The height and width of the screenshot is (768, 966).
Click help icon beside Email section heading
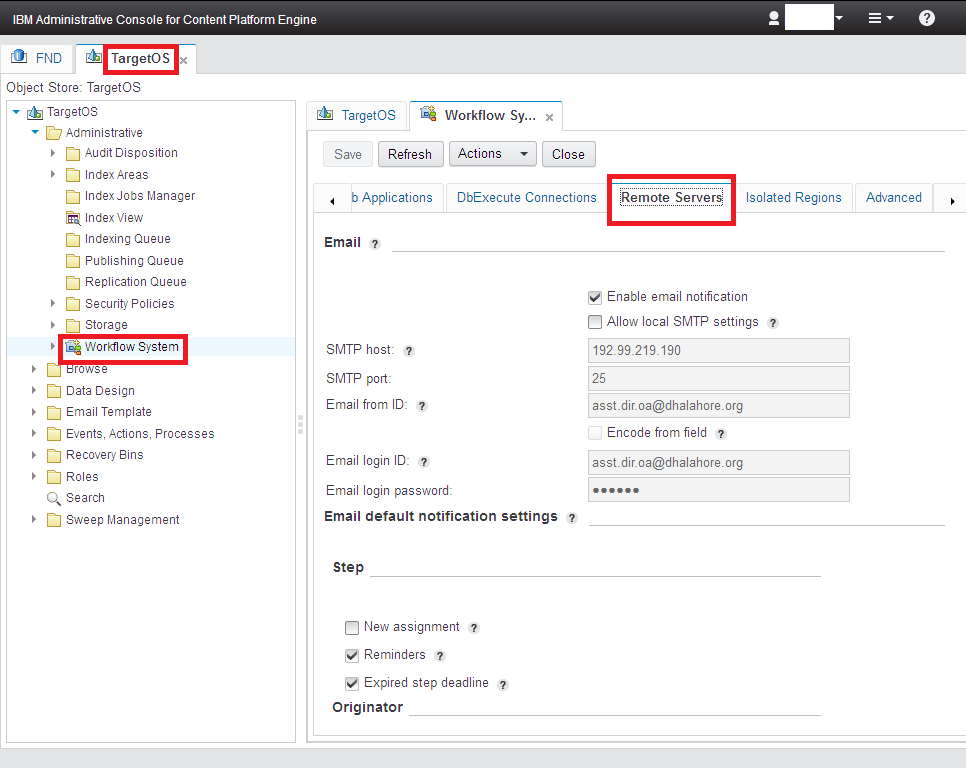point(375,242)
